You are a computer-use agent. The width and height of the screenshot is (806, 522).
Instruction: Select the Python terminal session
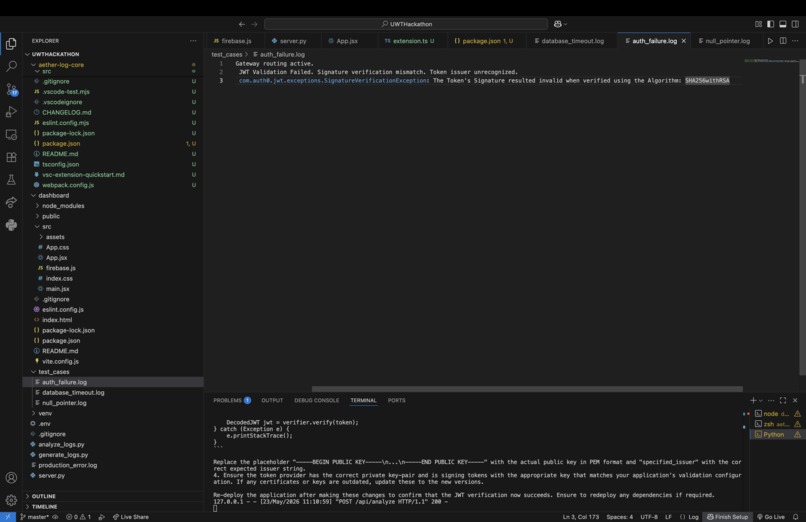[777, 434]
